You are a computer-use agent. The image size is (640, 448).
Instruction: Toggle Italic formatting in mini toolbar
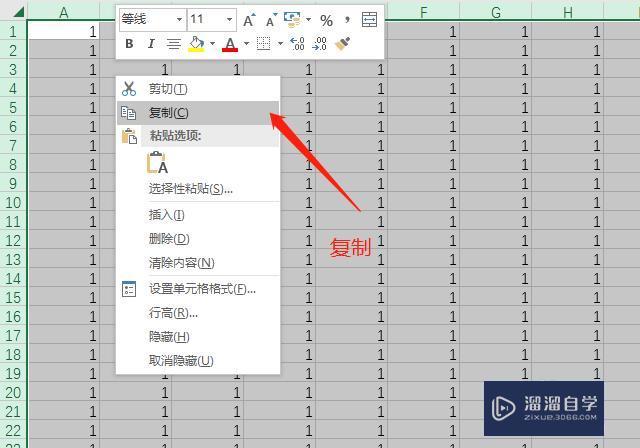tap(151, 43)
